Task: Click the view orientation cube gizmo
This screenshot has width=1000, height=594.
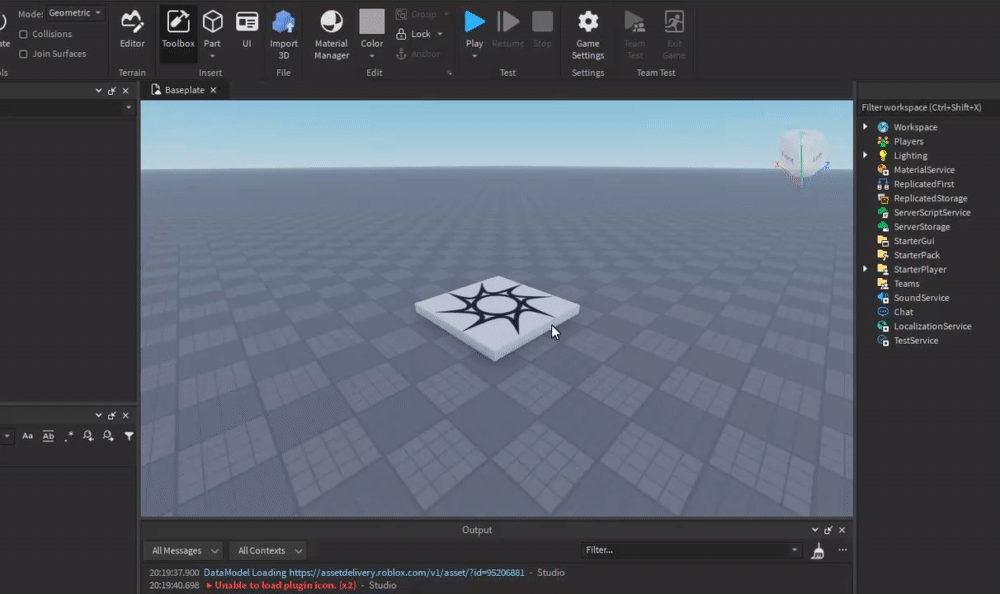Action: [x=802, y=156]
